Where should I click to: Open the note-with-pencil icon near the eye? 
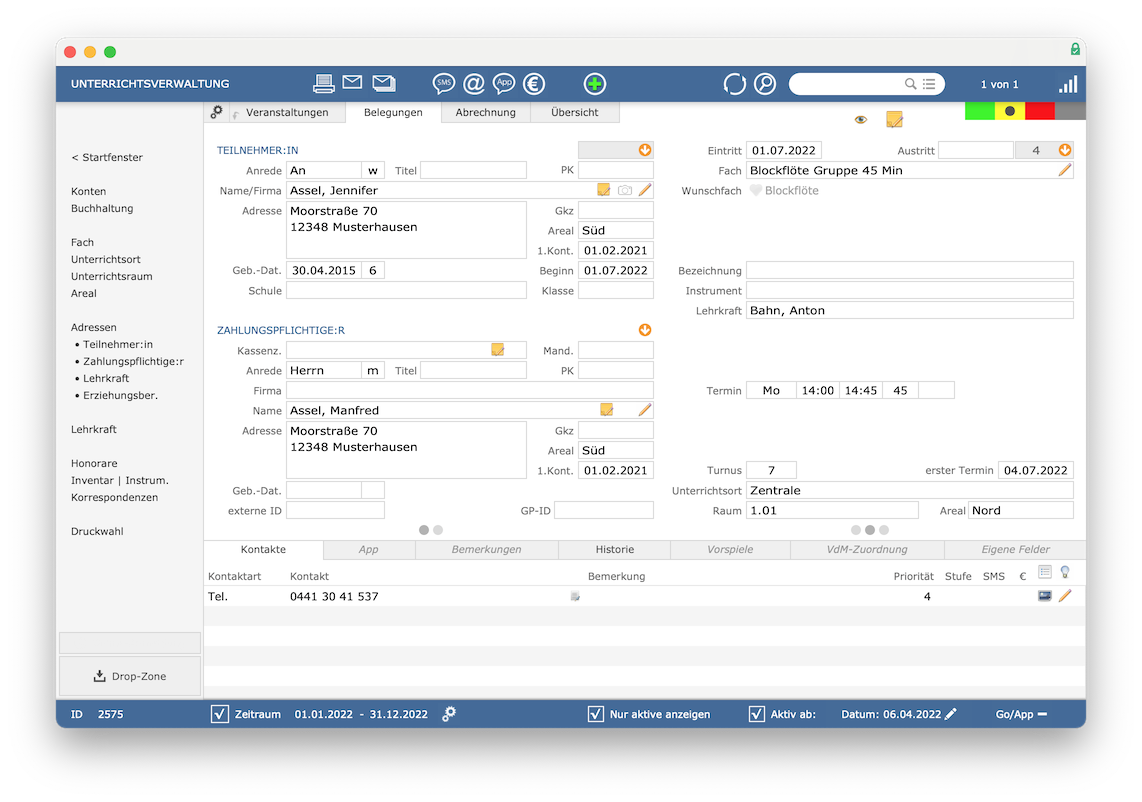click(x=894, y=119)
